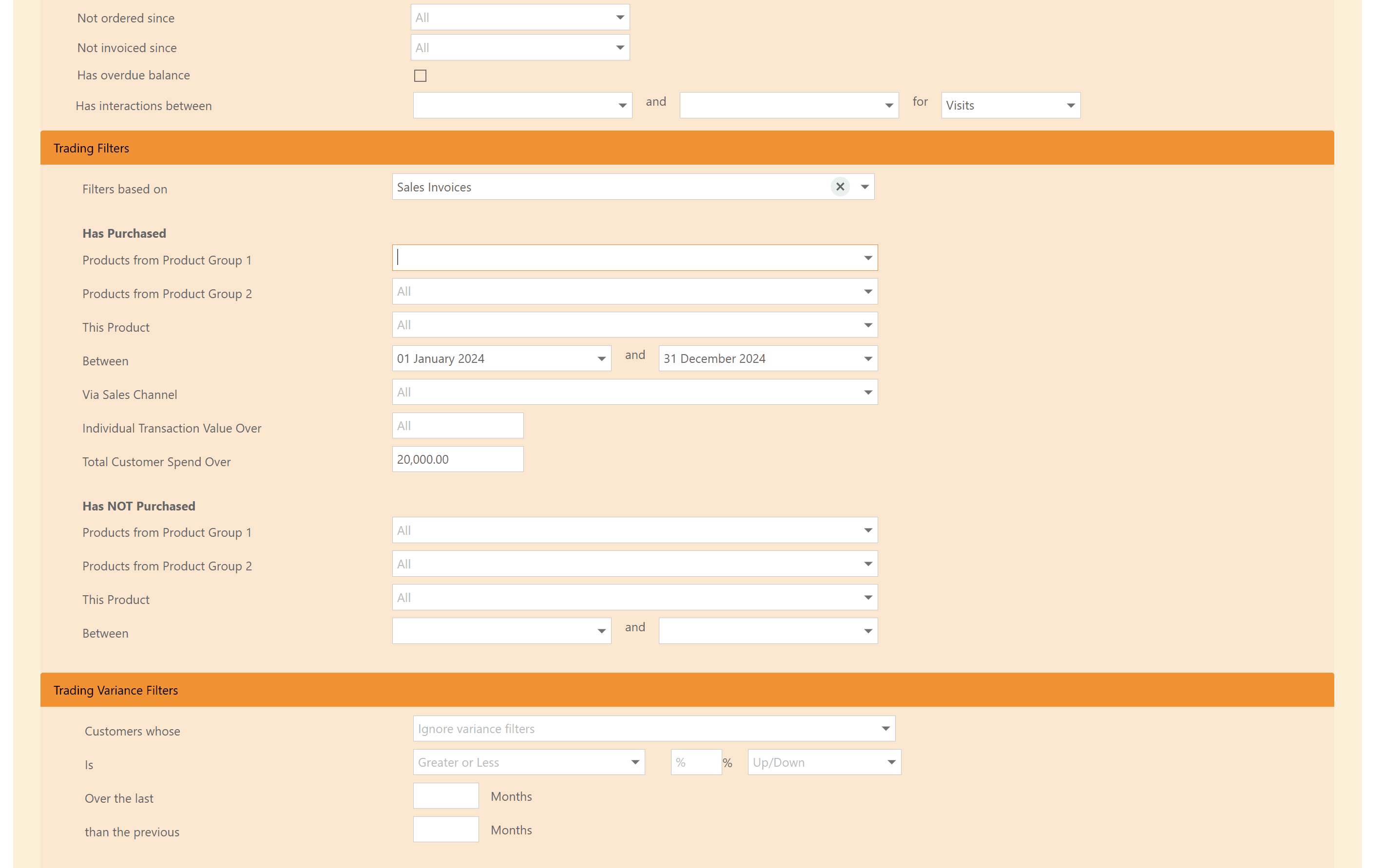Open the Has interactions between end date dropdown
This screenshot has width=1383, height=868.
tap(789, 105)
